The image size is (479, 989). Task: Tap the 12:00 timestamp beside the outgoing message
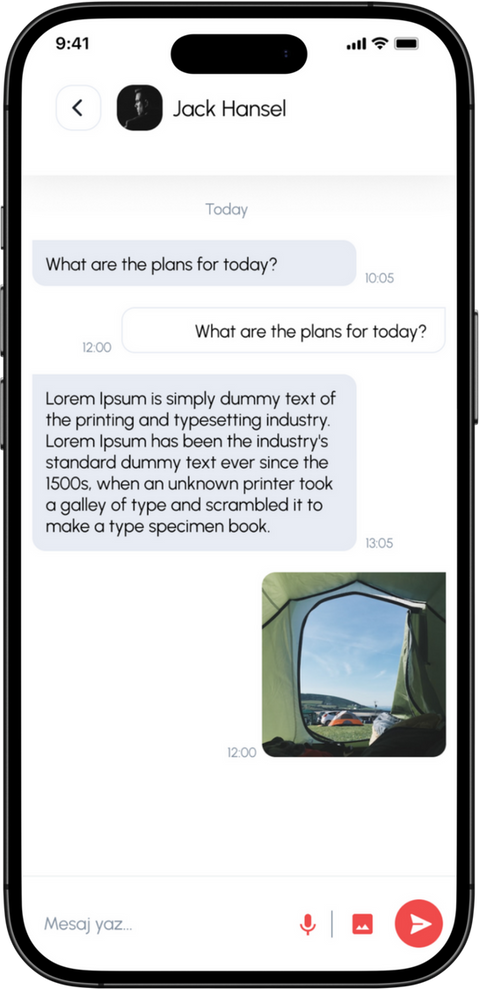[x=97, y=348]
